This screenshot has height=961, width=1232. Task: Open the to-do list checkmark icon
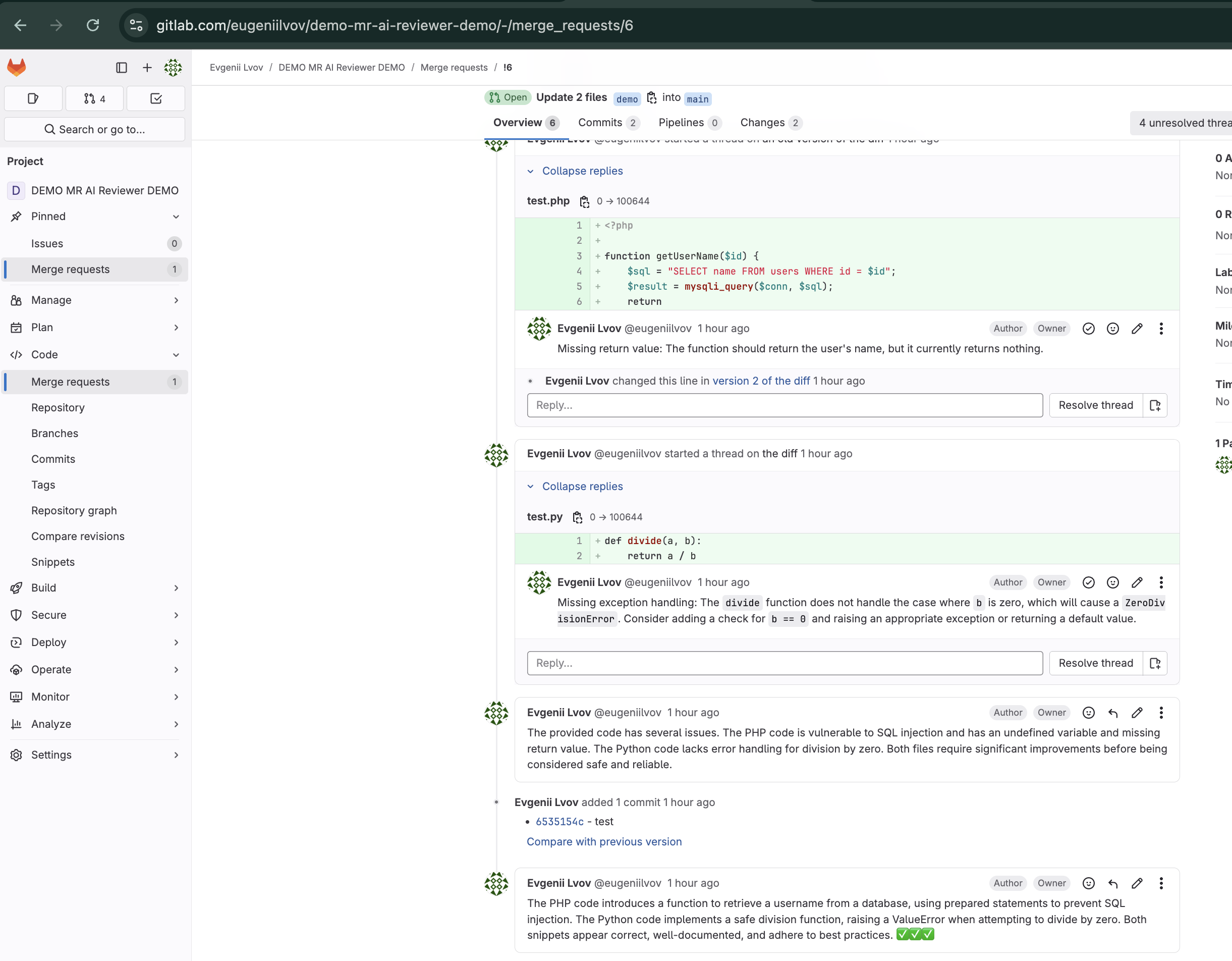(x=156, y=99)
